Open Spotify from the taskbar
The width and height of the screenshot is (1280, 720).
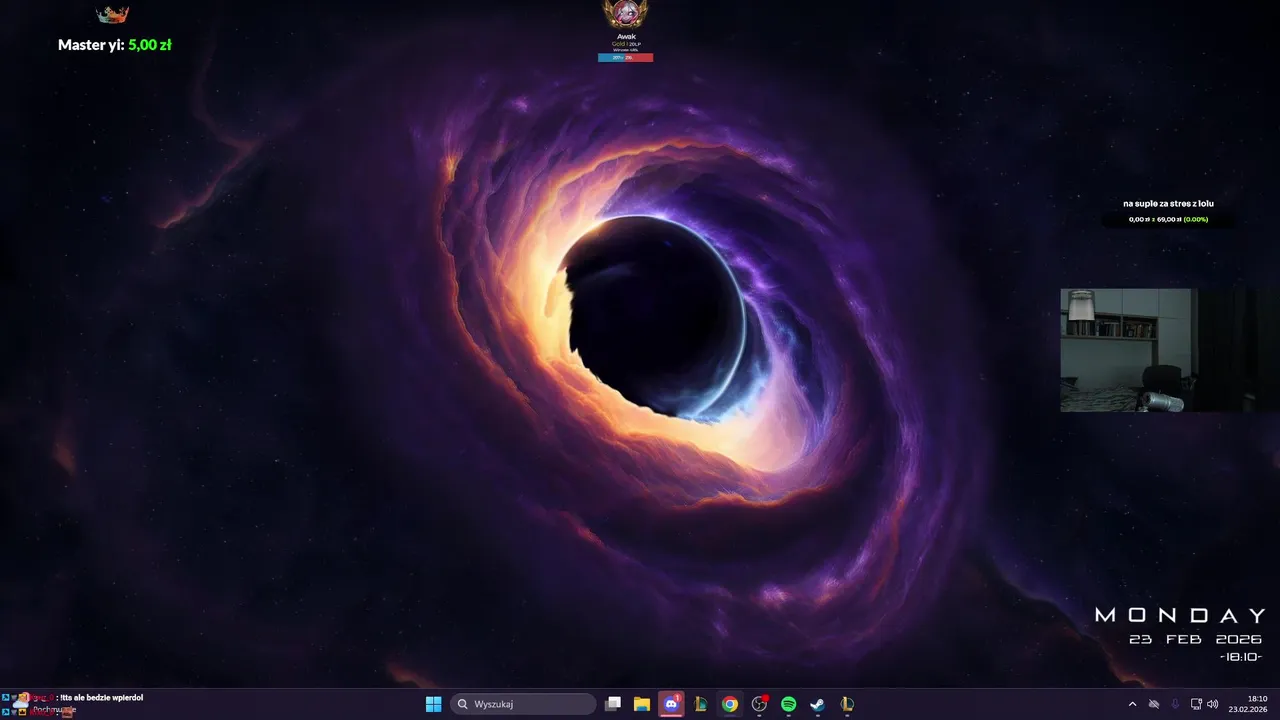(x=788, y=704)
